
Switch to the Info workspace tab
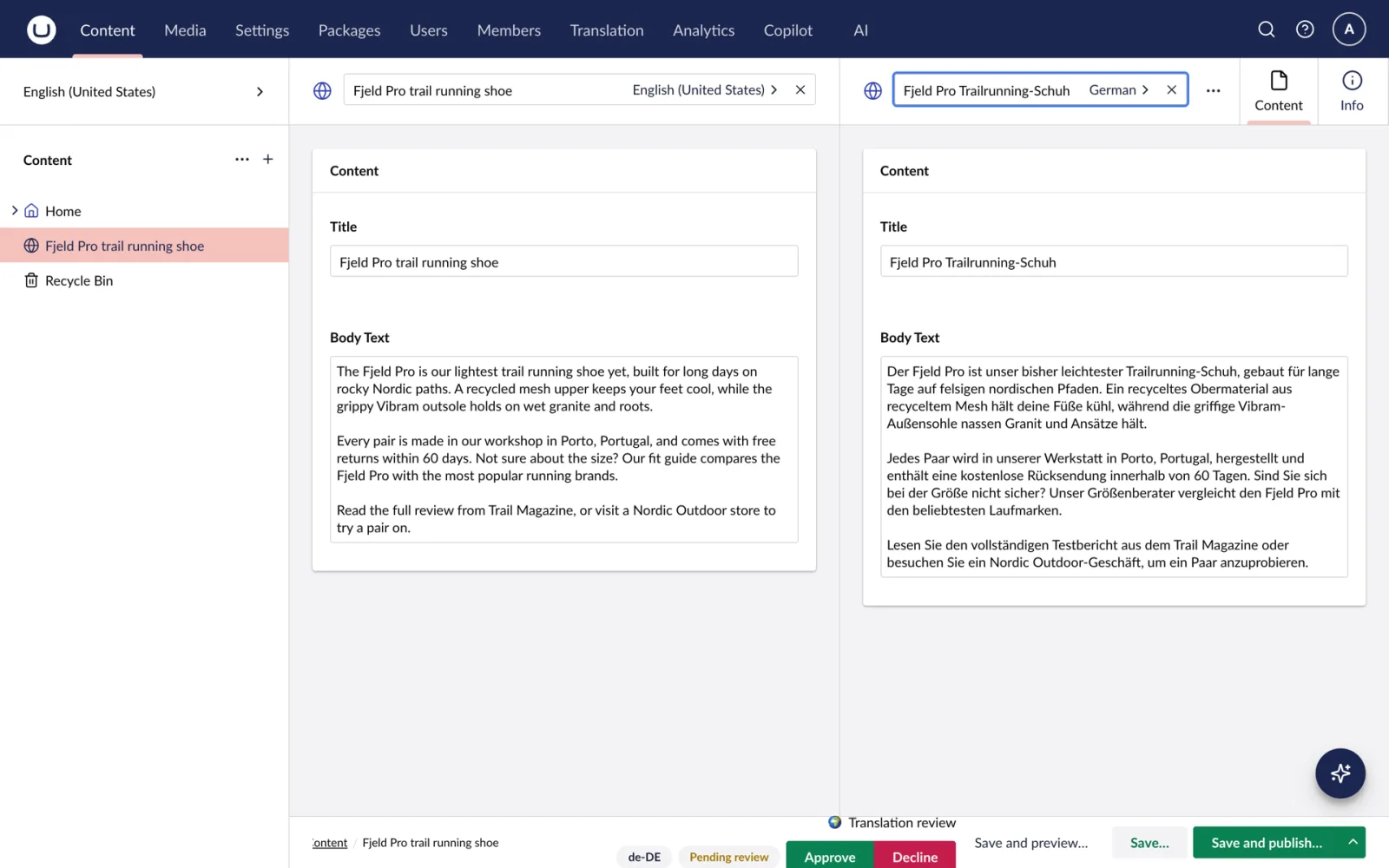pos(1352,91)
